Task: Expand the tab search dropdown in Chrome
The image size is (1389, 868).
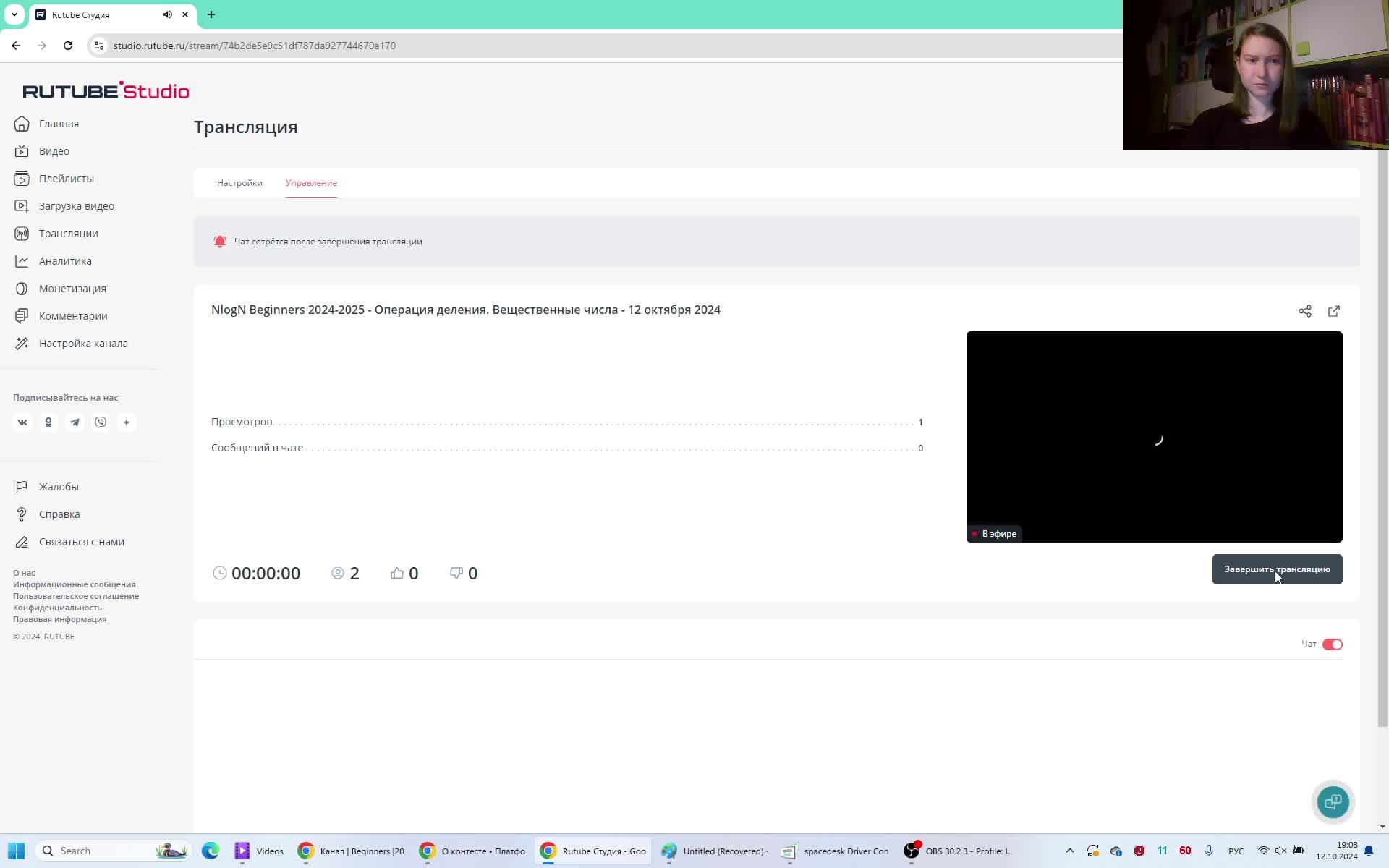Action: (x=14, y=14)
